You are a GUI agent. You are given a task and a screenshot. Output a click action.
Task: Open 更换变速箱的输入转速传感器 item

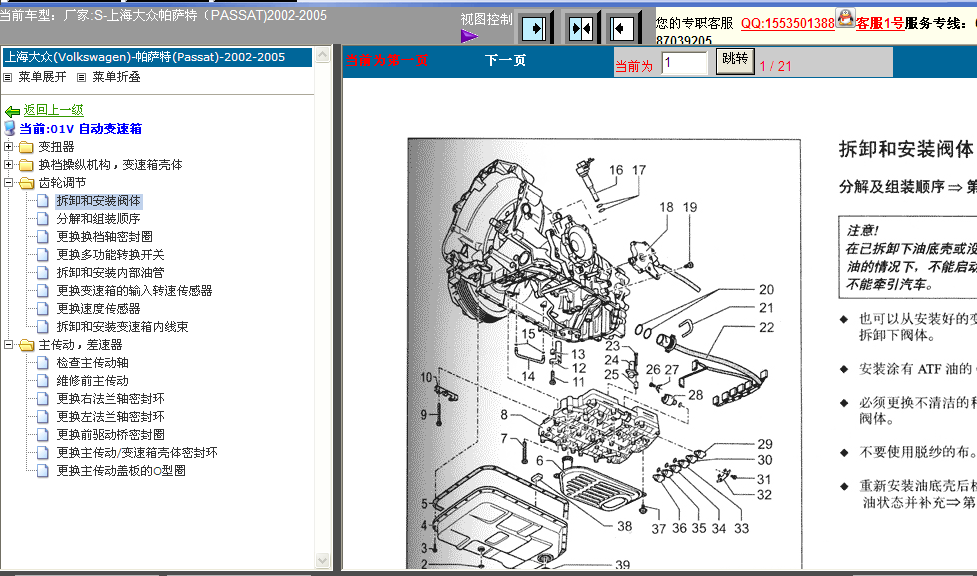coord(135,291)
